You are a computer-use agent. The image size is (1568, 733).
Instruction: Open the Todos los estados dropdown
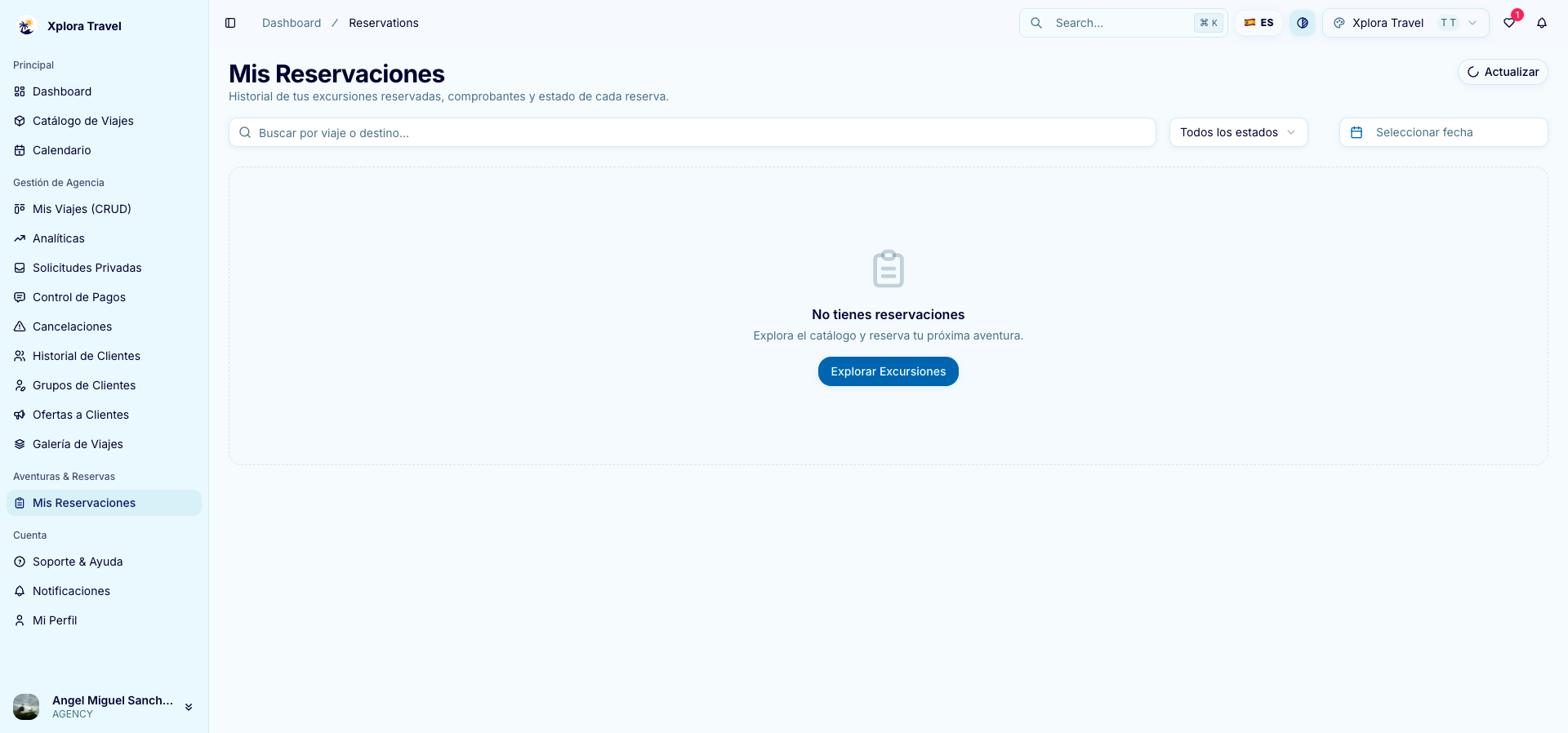[1238, 132]
